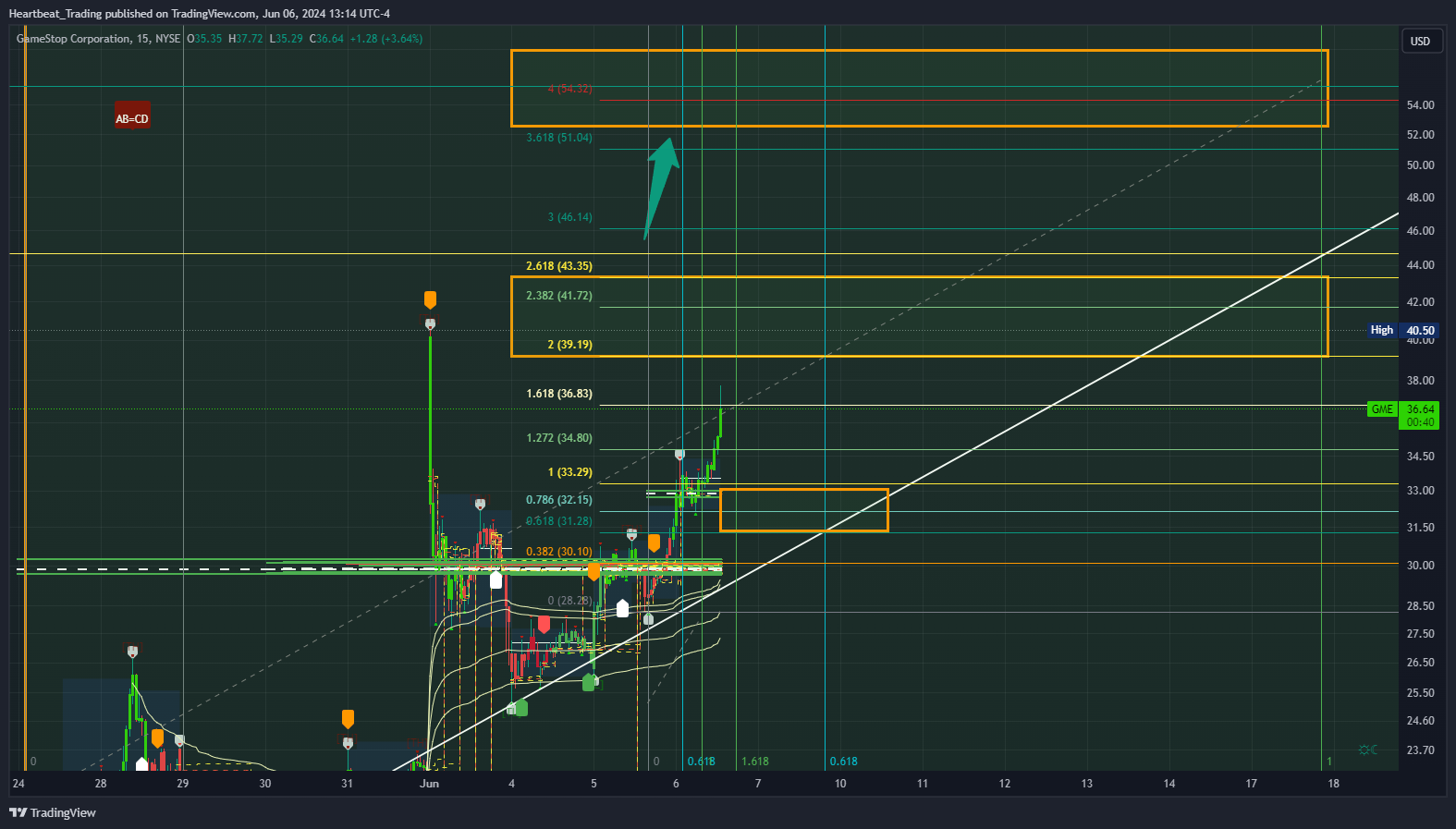Click date 14 on the time axis

(x=1169, y=784)
